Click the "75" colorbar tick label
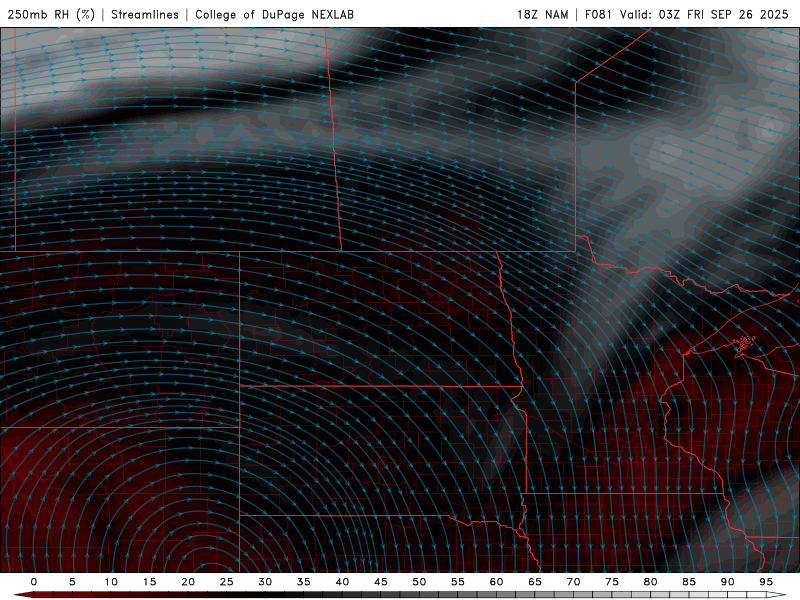Image resolution: width=800 pixels, height=600 pixels. 612,582
